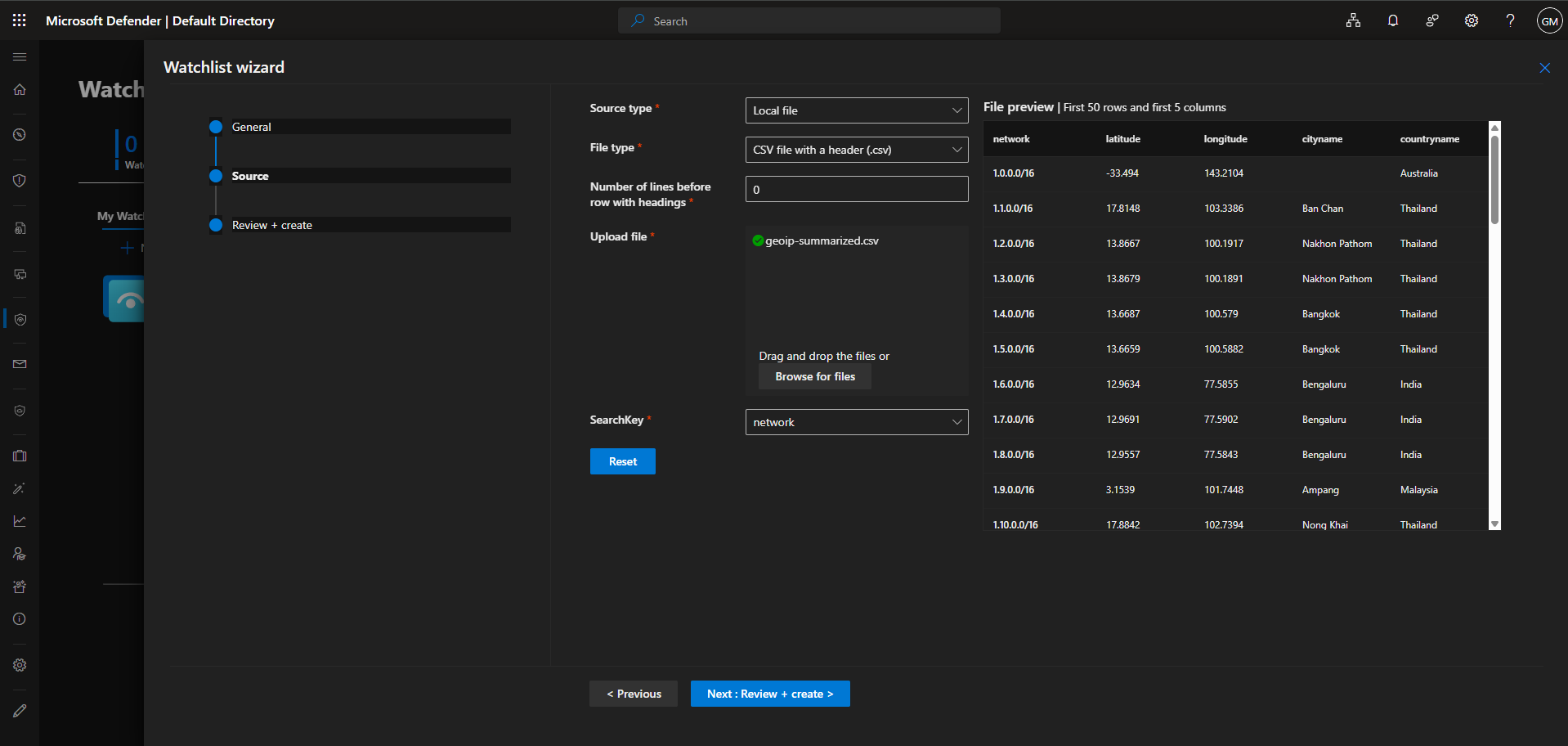Open the magic wand icon in sidebar
Screen dimensions: 1568x746
(x=20, y=488)
